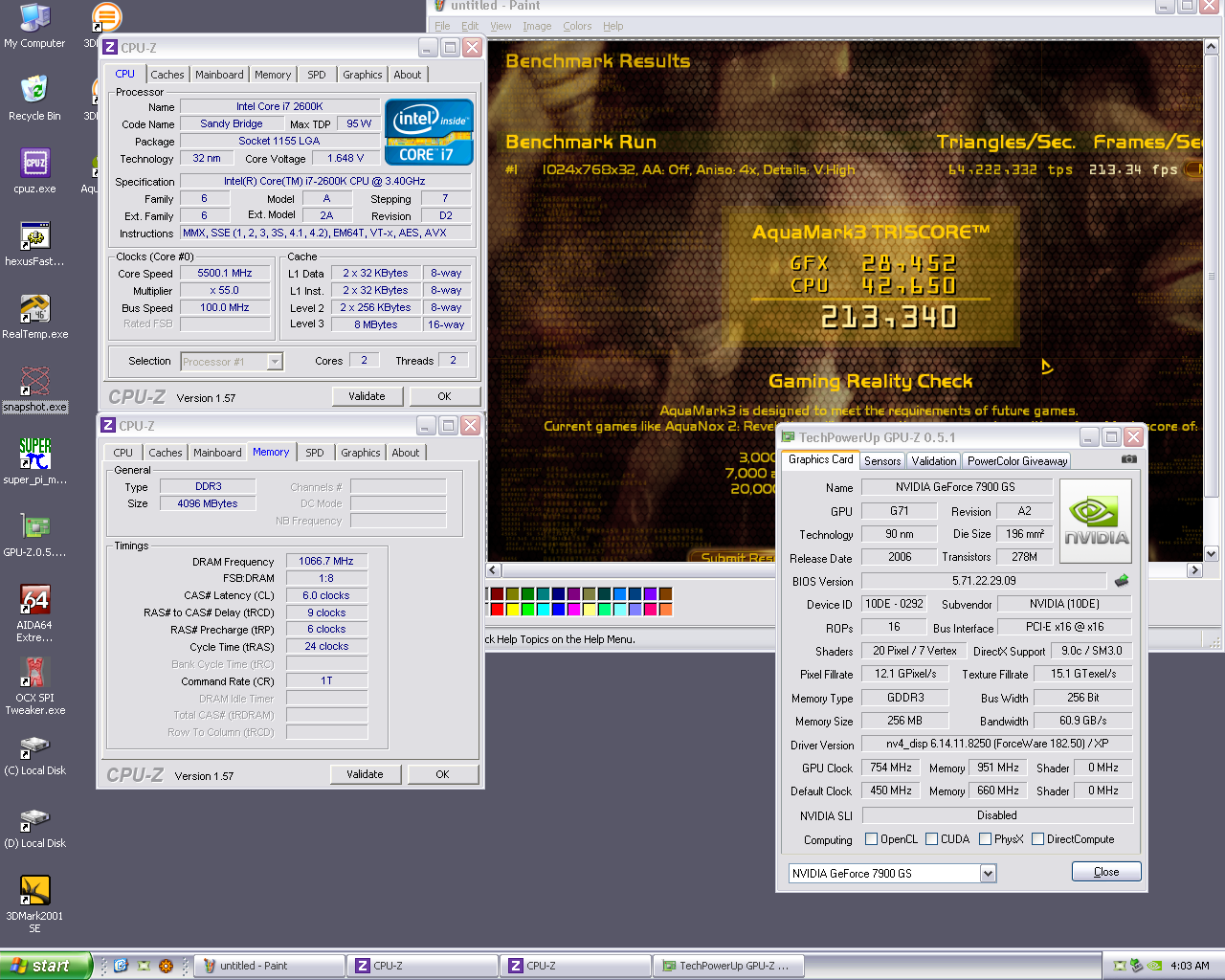Select the AIDA64 Extreme desktop shortcut
The width and height of the screenshot is (1225, 980).
coord(34,613)
